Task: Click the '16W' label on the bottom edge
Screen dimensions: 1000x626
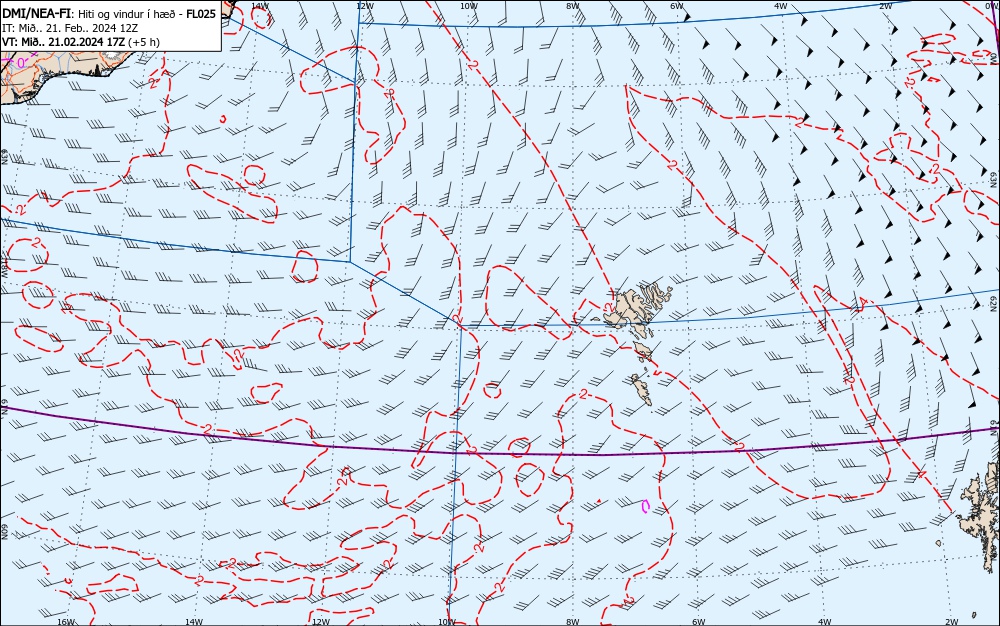Action: [x=66, y=622]
